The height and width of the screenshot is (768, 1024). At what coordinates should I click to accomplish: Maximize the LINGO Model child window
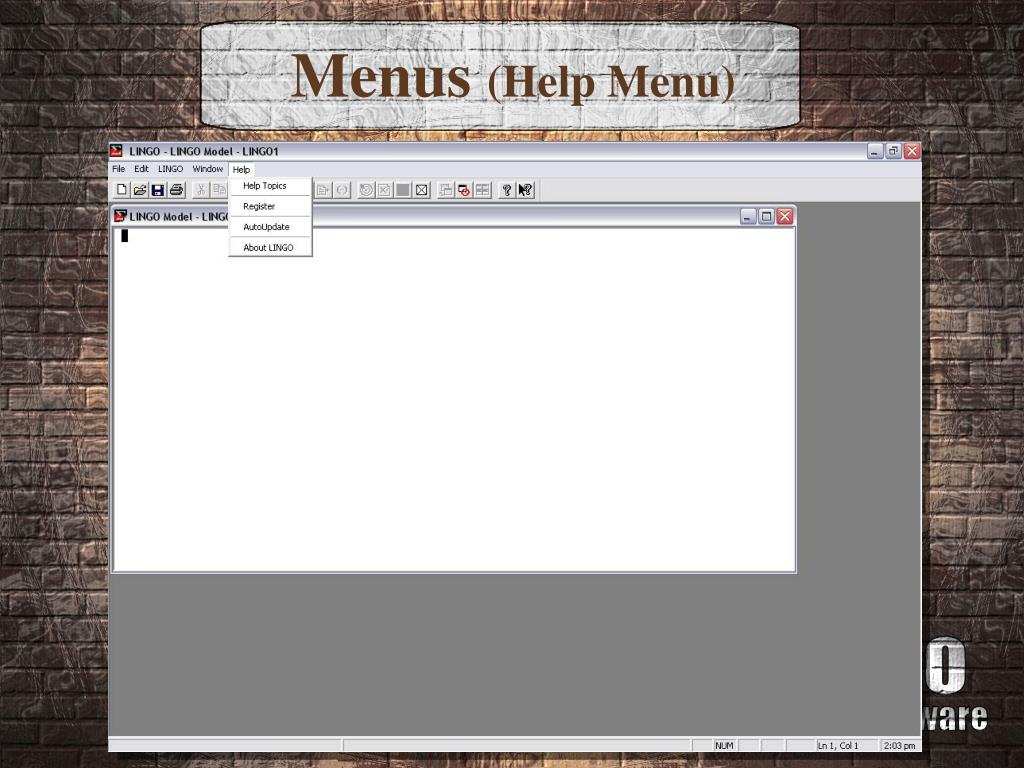(767, 216)
